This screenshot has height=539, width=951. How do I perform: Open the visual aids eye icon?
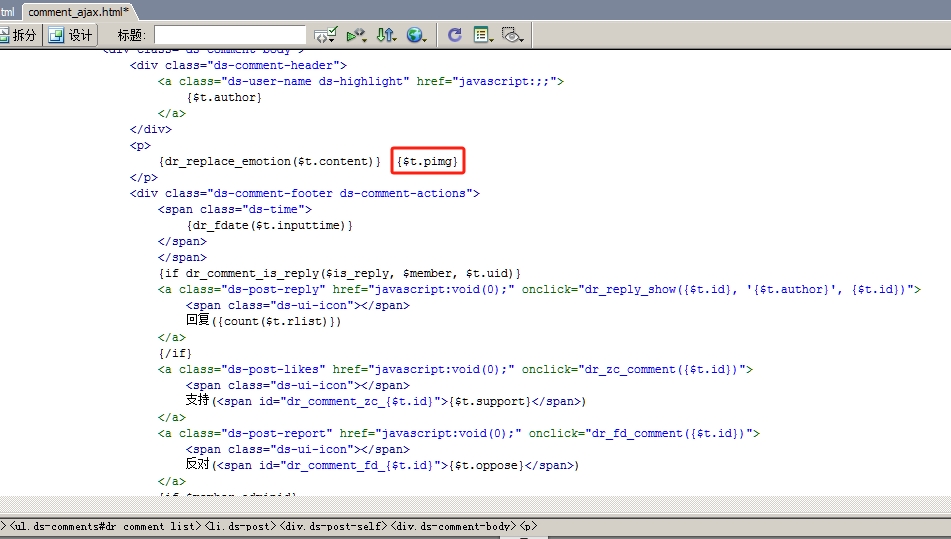[513, 35]
